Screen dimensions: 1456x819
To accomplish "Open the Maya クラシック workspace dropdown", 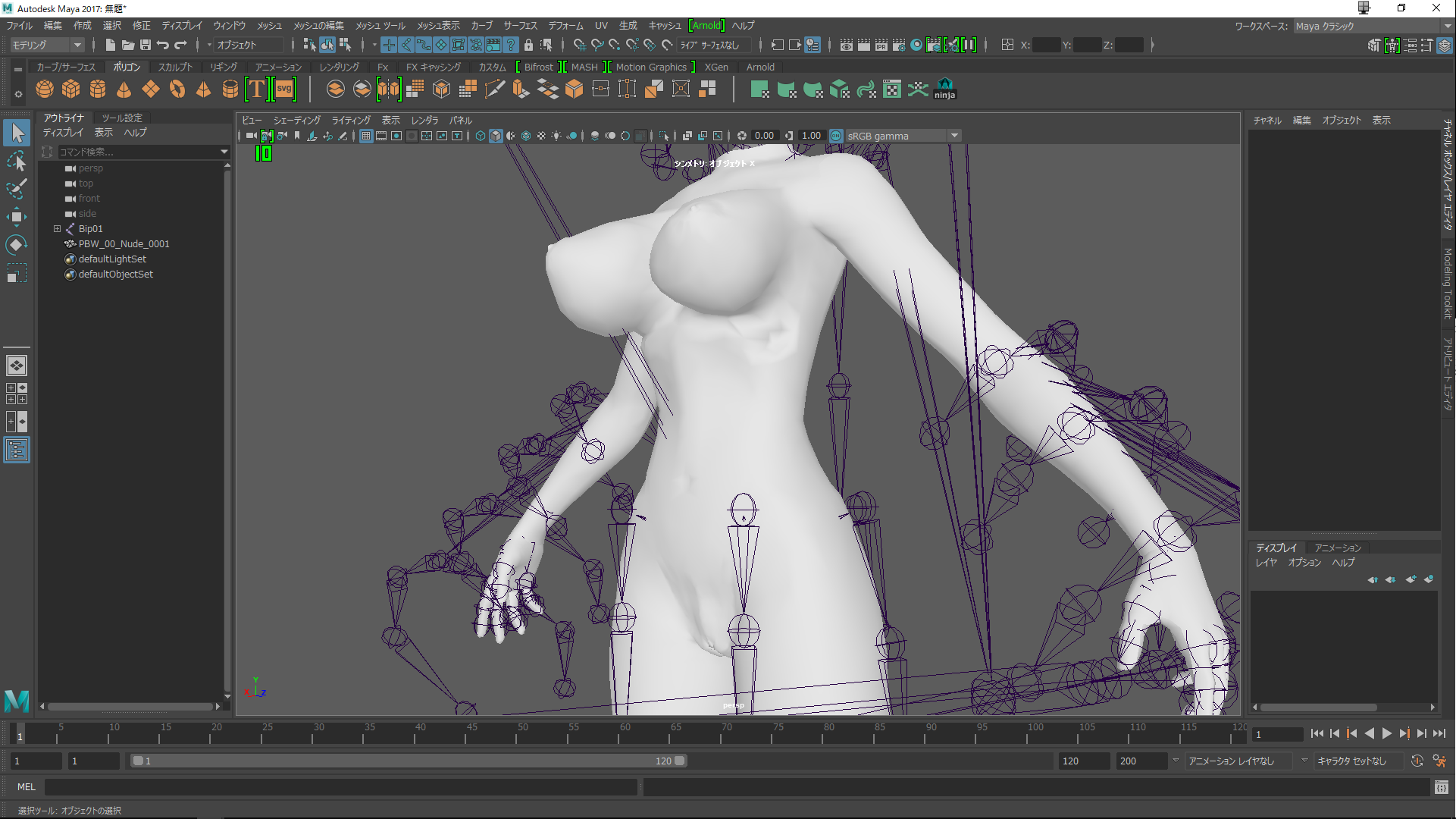I will click(x=1373, y=26).
